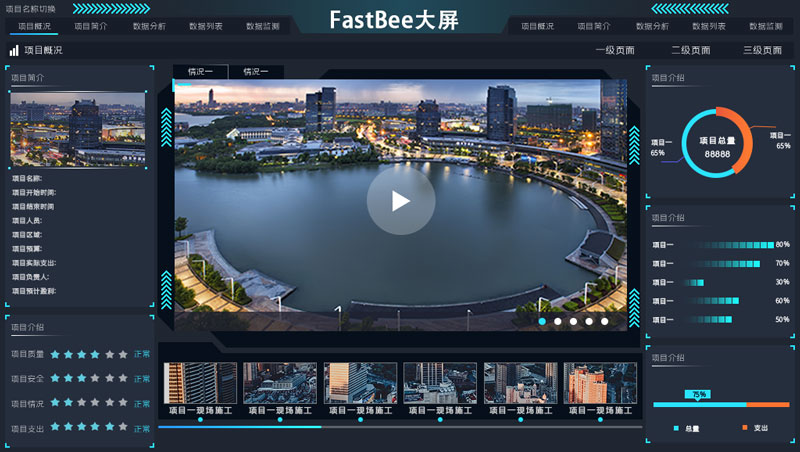Open the orange building thumbnail
This screenshot has height=452, width=800.
(600, 384)
